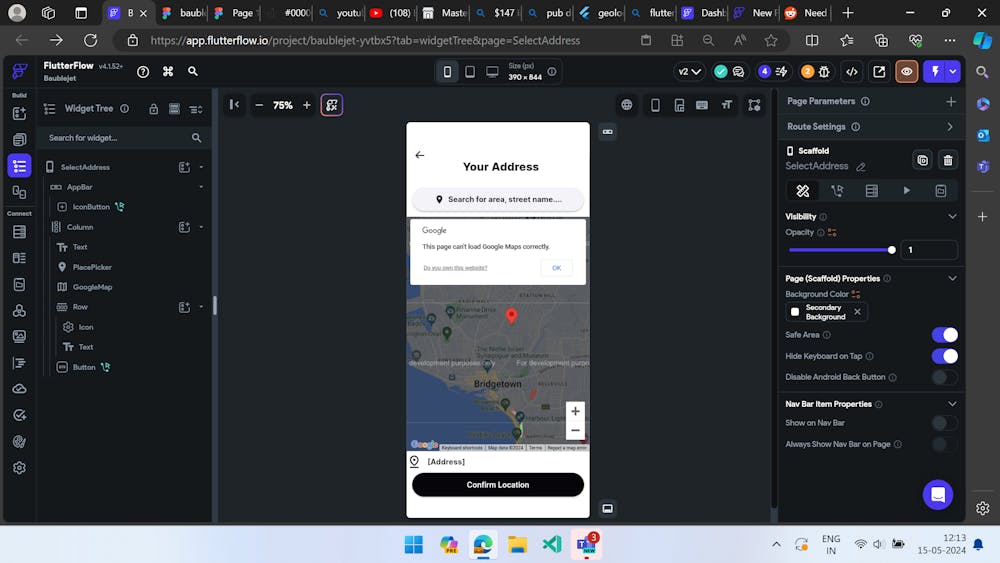Click the multi-language globe icon
This screenshot has width=1000, height=563.
tap(627, 105)
